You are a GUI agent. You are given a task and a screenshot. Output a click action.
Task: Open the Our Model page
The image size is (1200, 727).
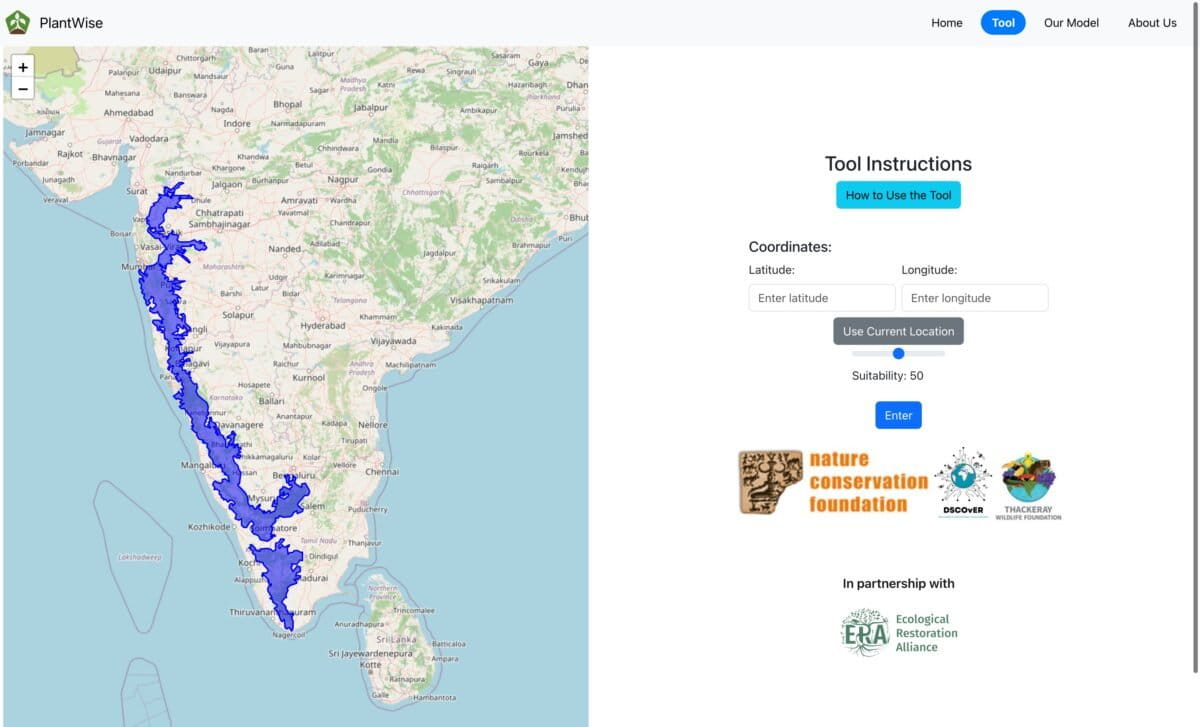click(1071, 23)
